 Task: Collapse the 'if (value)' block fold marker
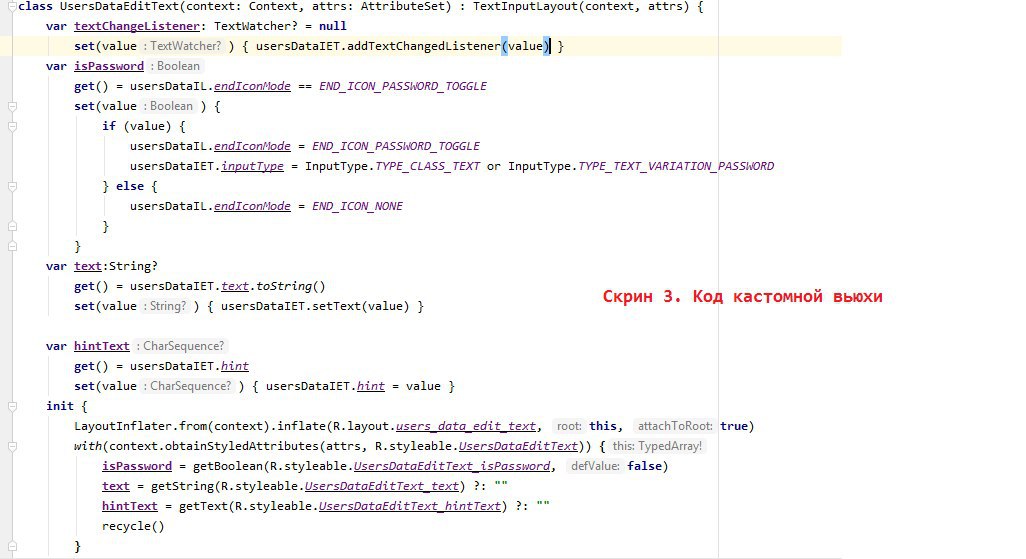(x=12, y=126)
